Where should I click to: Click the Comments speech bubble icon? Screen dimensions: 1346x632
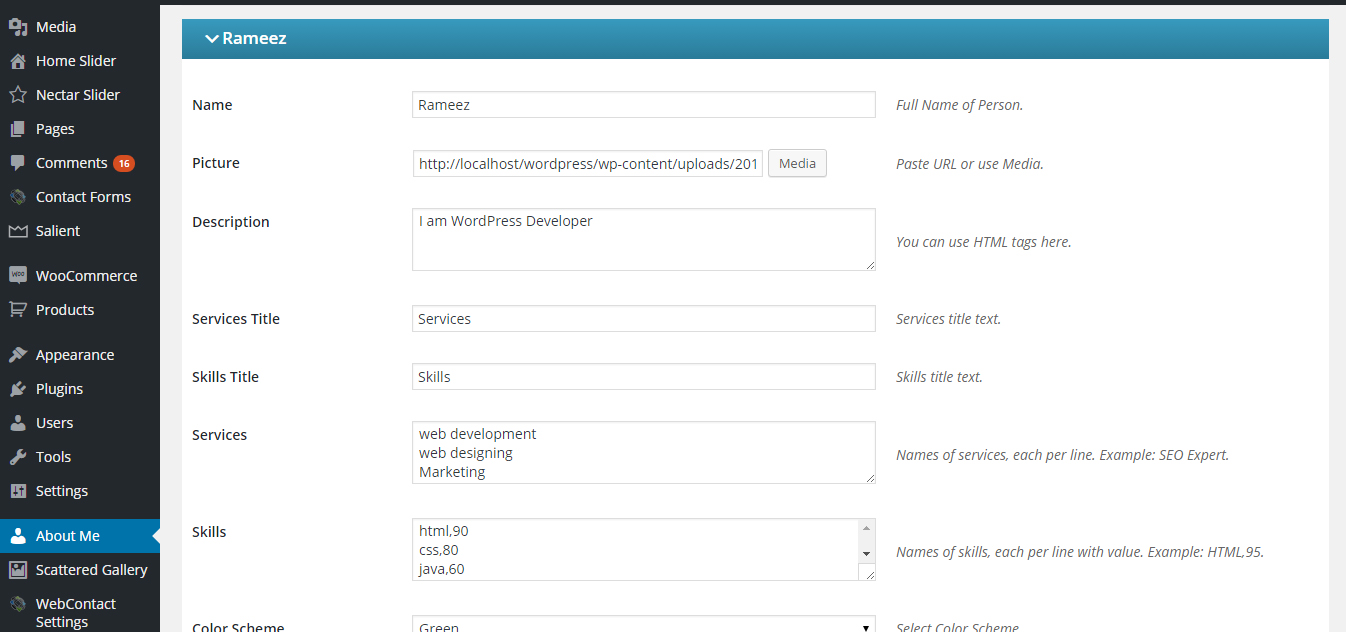click(x=17, y=163)
